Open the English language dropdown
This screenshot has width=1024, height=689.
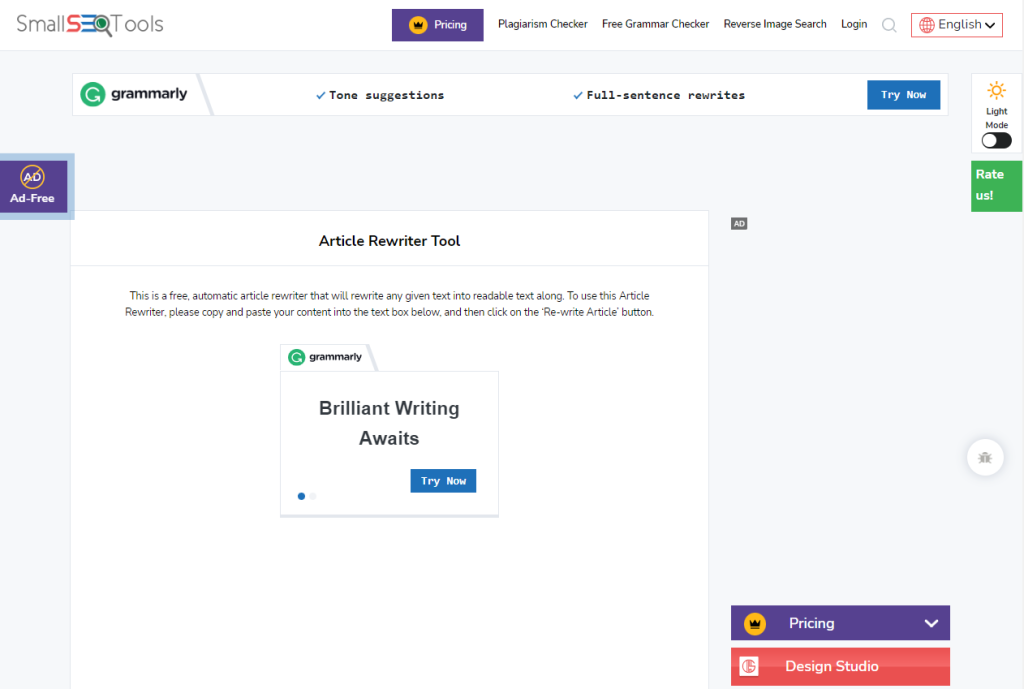(x=957, y=25)
